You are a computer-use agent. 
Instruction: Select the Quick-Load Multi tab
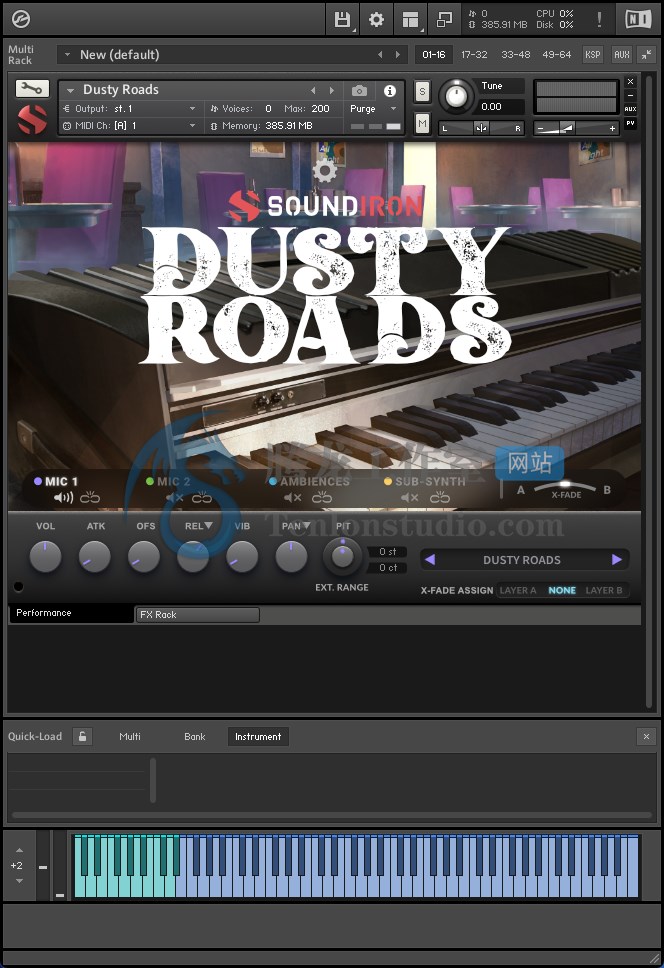[x=130, y=736]
